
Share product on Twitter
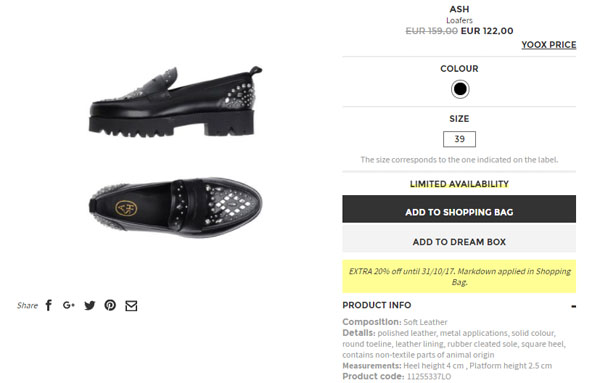coord(90,305)
